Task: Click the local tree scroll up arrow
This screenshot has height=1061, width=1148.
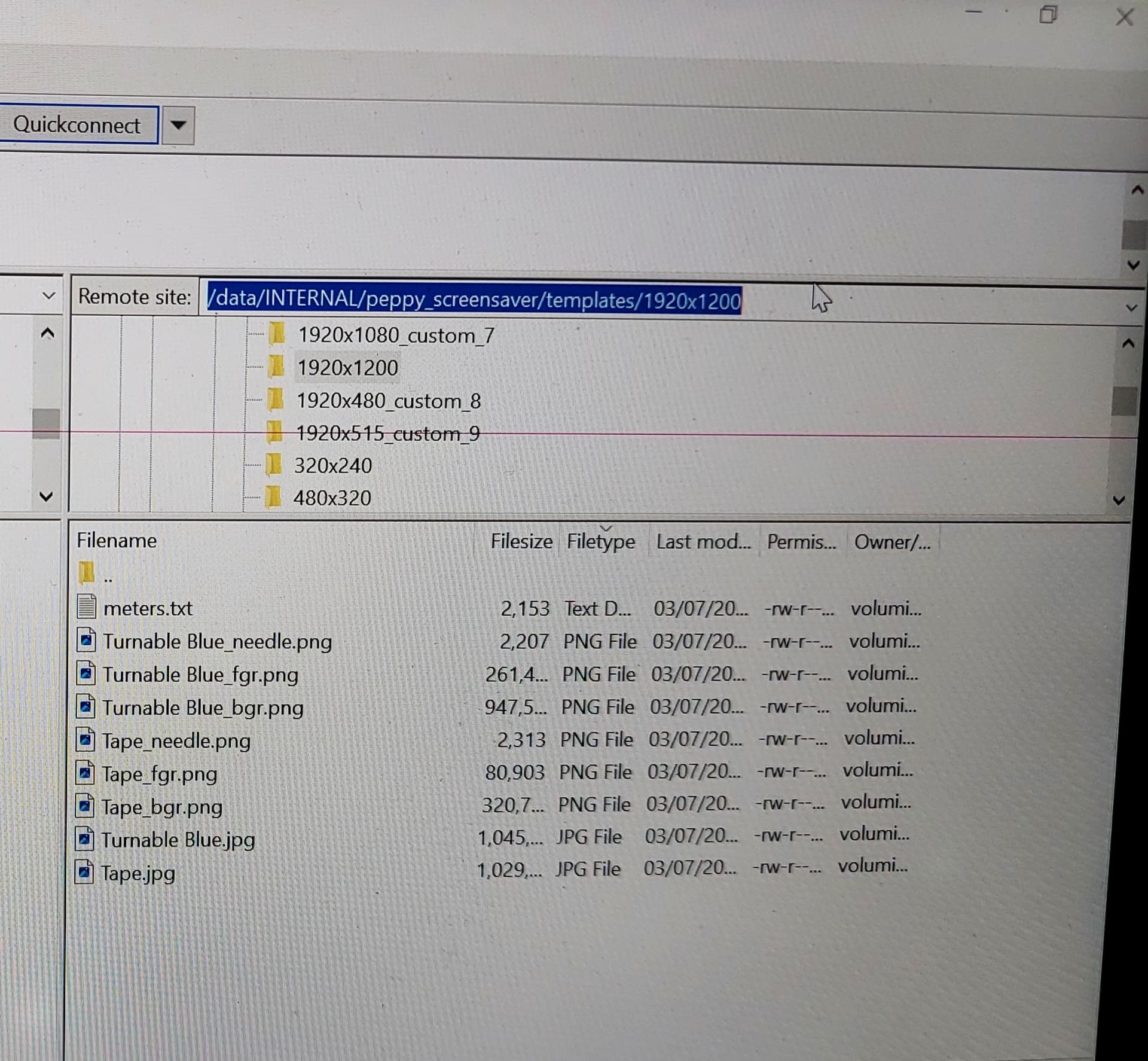Action: (x=47, y=333)
